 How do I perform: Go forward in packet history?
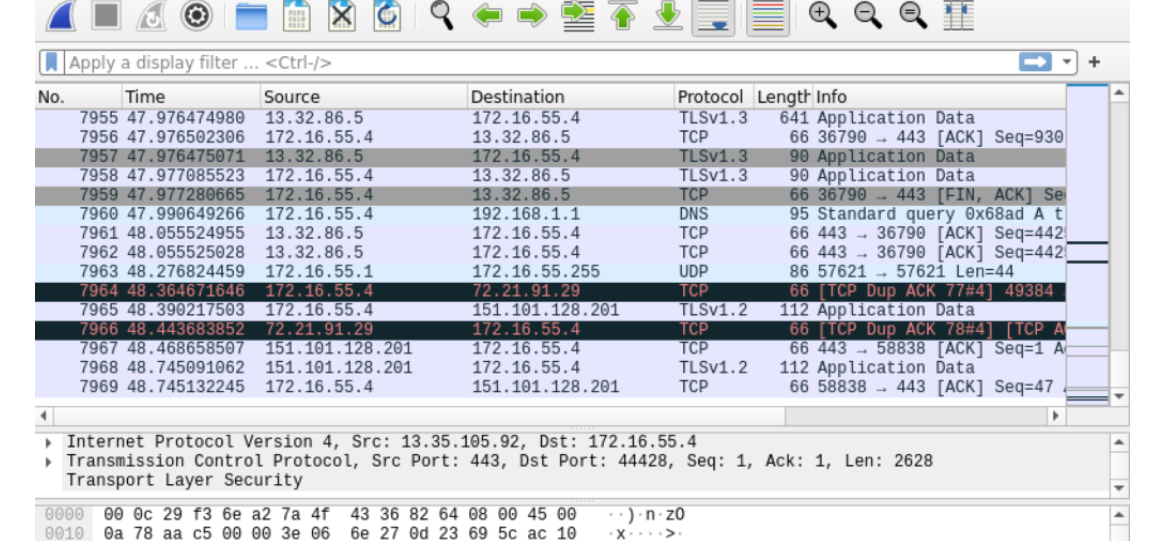click(532, 15)
